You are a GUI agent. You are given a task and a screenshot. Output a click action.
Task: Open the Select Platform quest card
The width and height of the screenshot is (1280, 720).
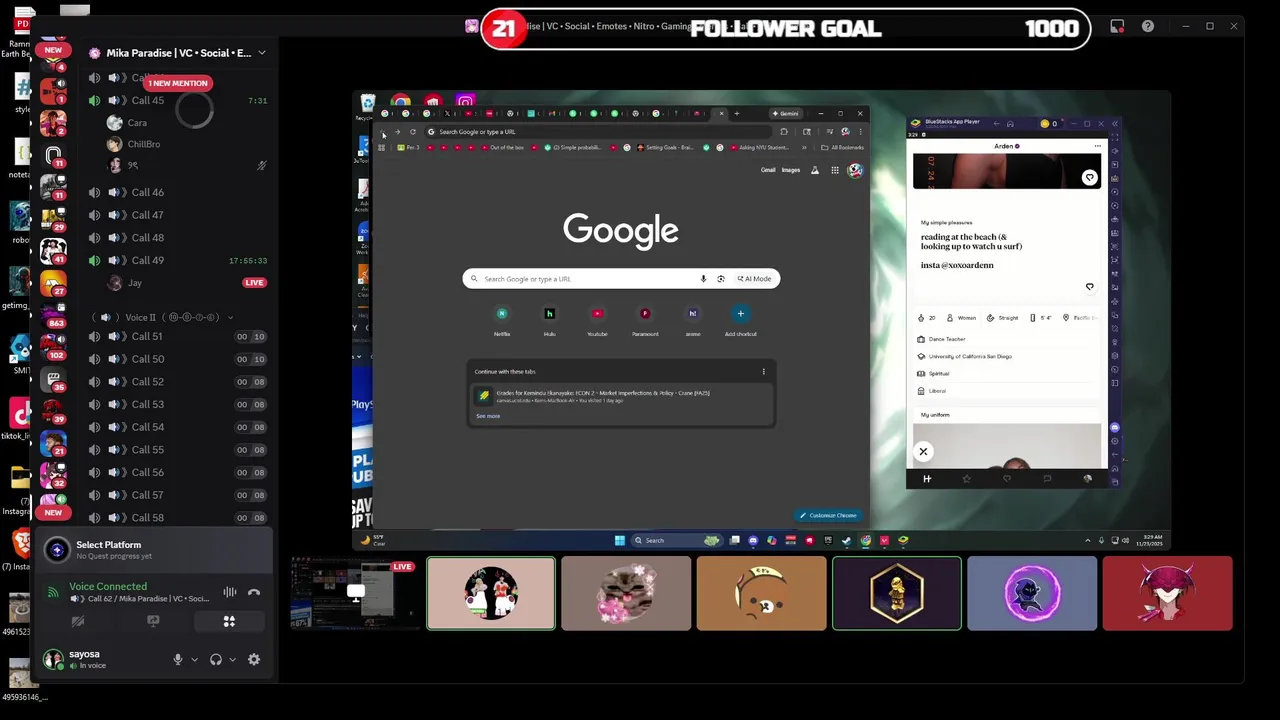click(155, 550)
